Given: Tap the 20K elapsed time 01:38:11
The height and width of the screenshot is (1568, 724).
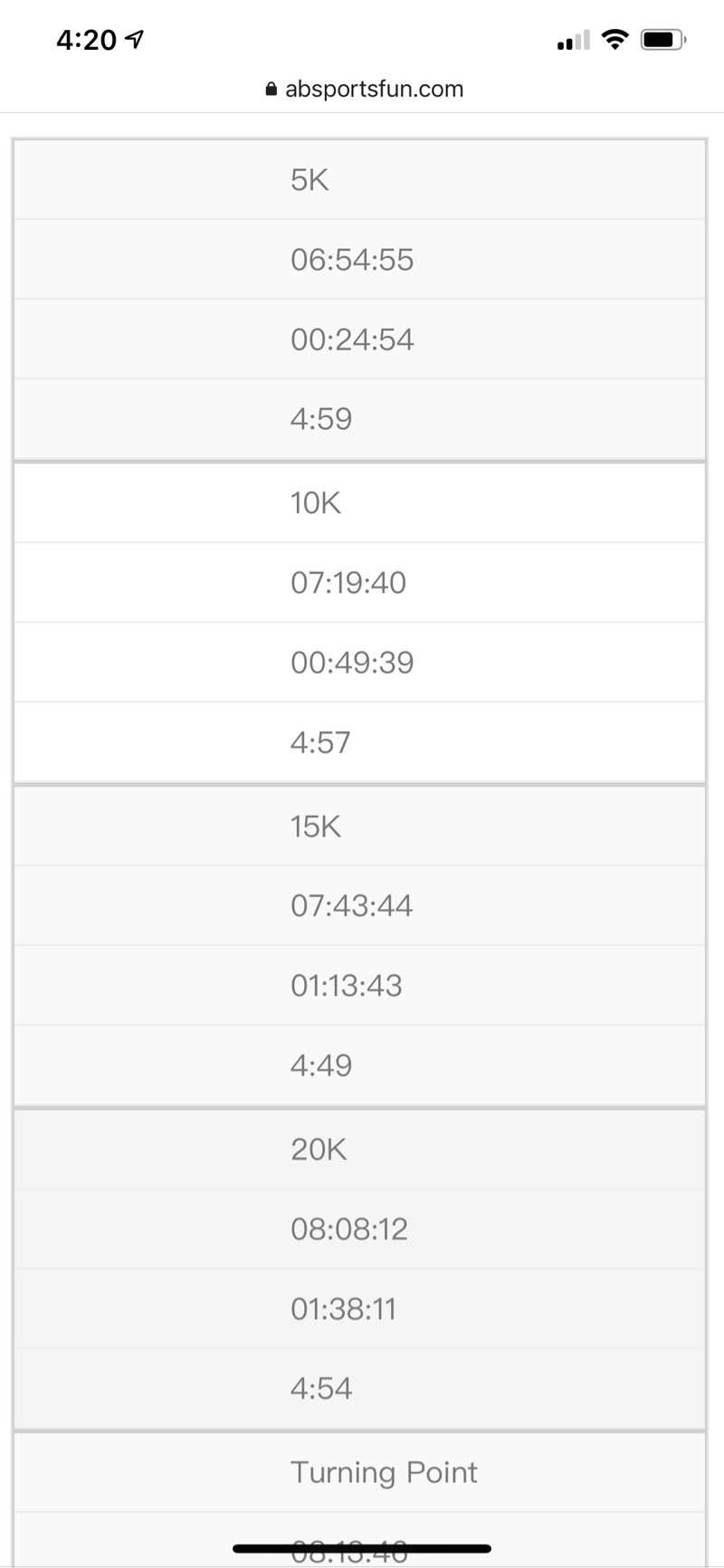Looking at the screenshot, I should pyautogui.click(x=343, y=1309).
